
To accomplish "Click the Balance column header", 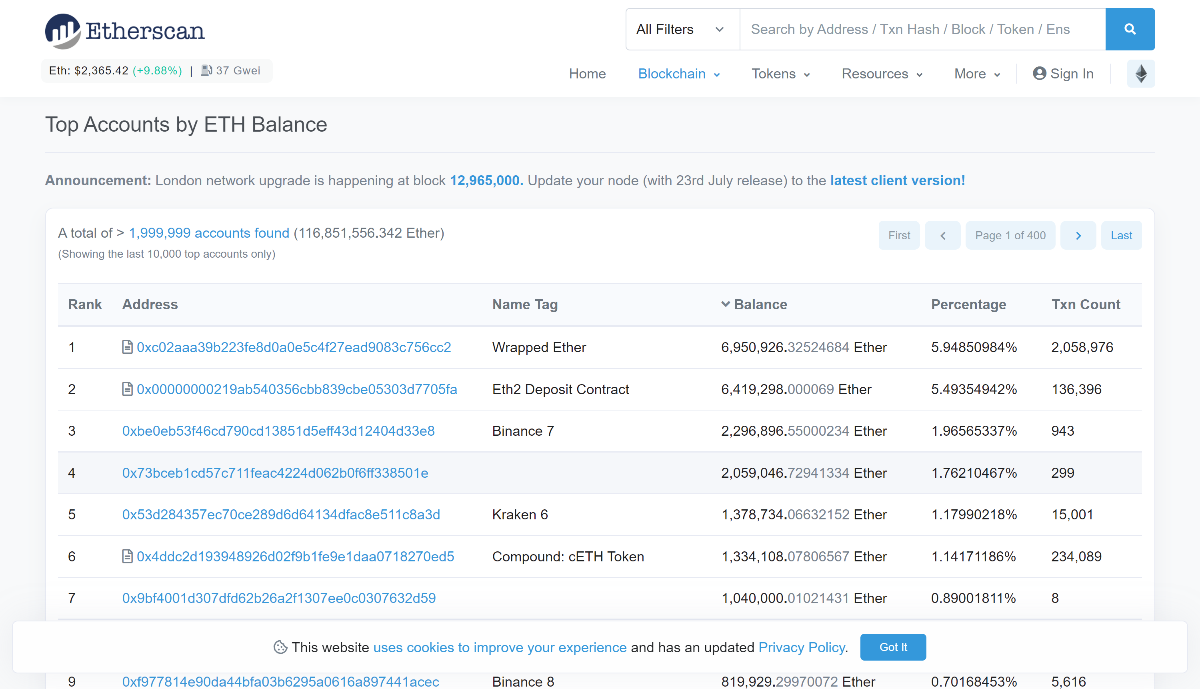I will point(760,305).
